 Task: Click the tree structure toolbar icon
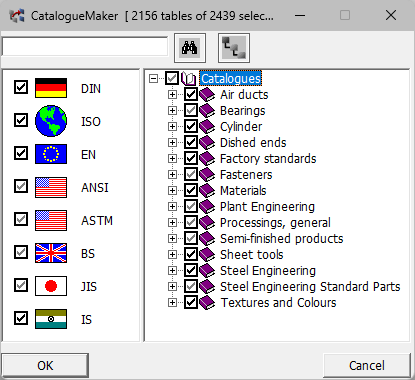tap(234, 48)
